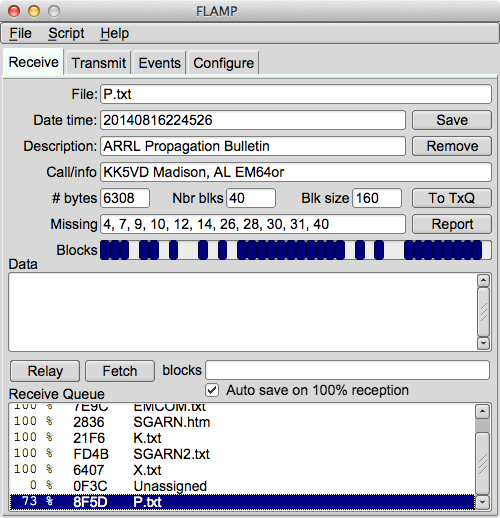Select the Unassigned 0F3C queue entry
Screen dimensions: 500x518
point(242,486)
